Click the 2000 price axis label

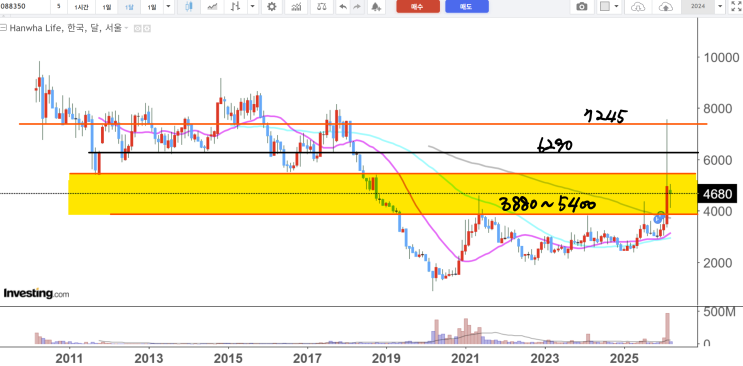pos(719,263)
